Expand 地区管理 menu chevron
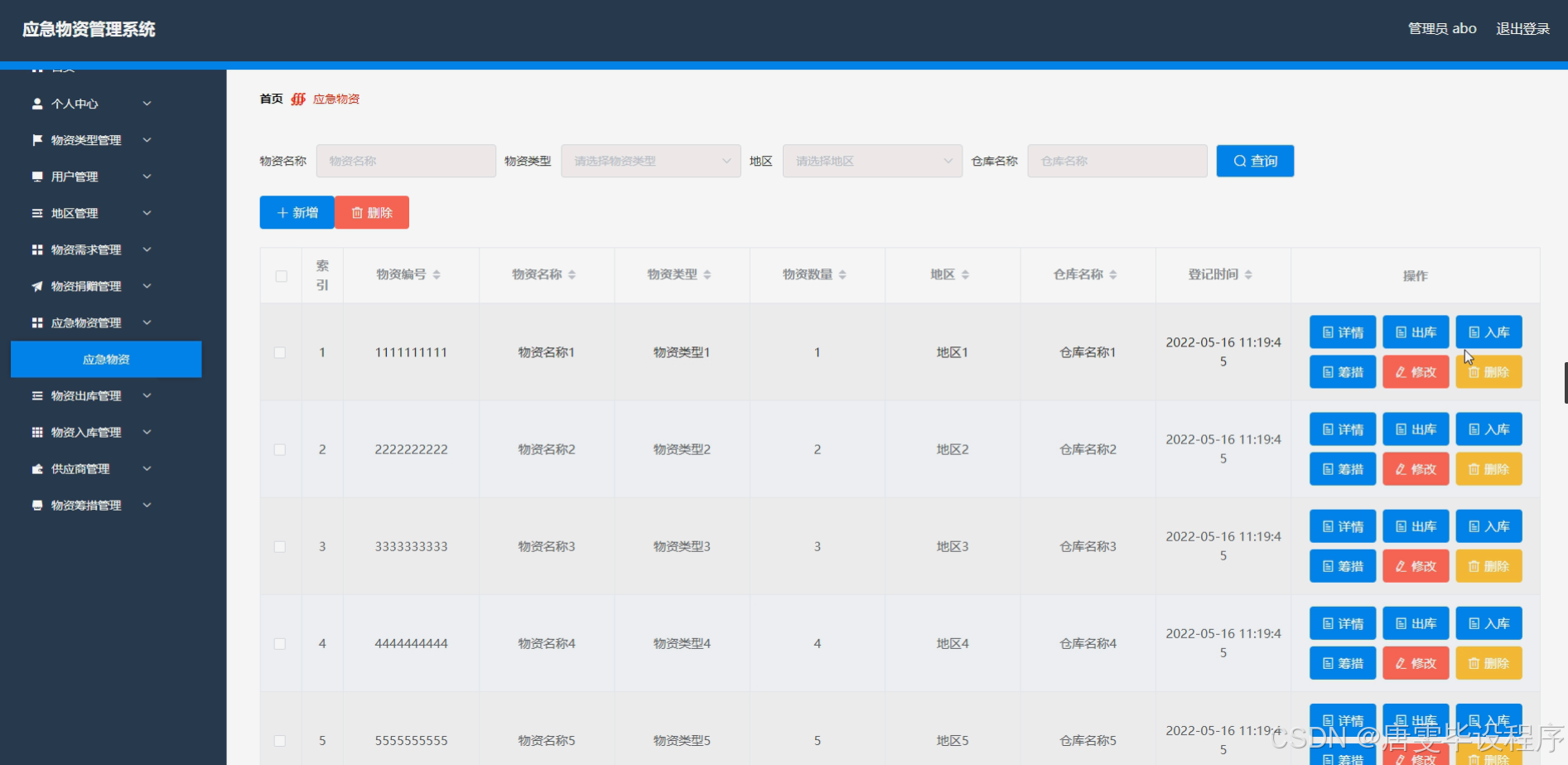This screenshot has height=765, width=1568. click(x=147, y=213)
